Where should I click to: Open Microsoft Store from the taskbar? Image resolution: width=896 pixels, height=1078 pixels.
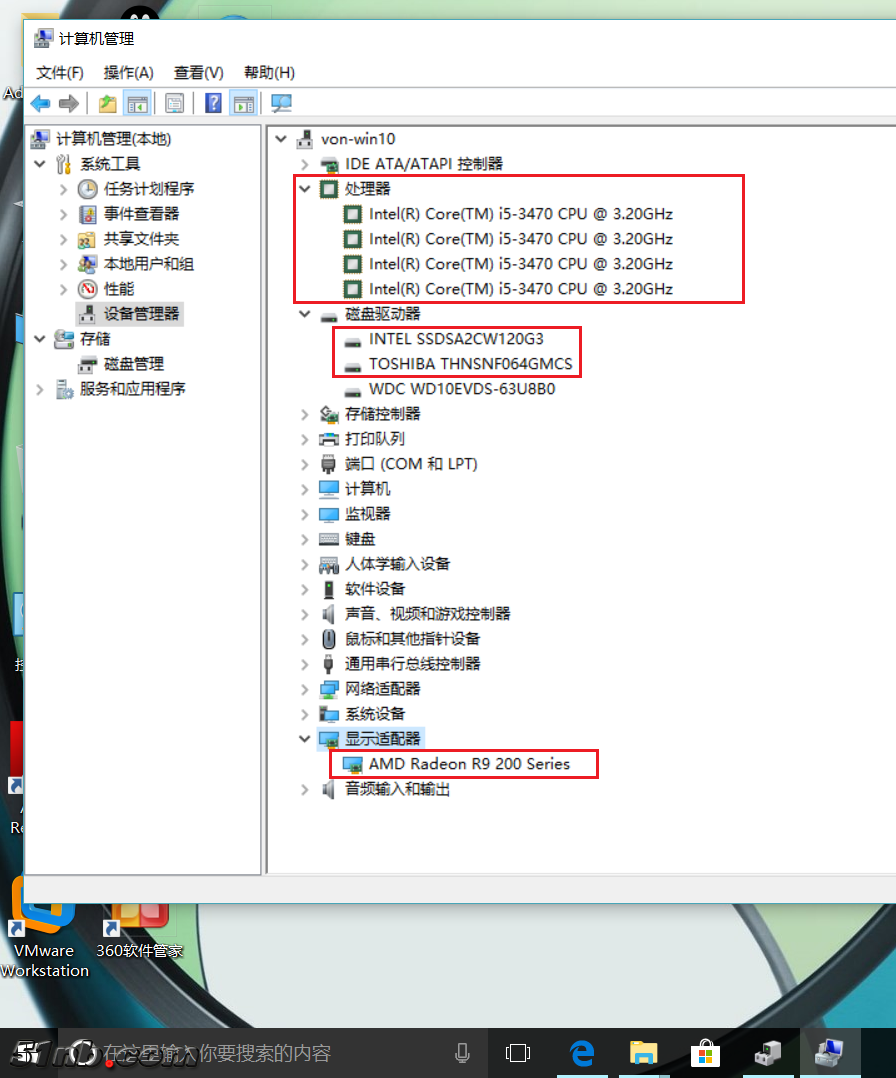click(705, 1053)
